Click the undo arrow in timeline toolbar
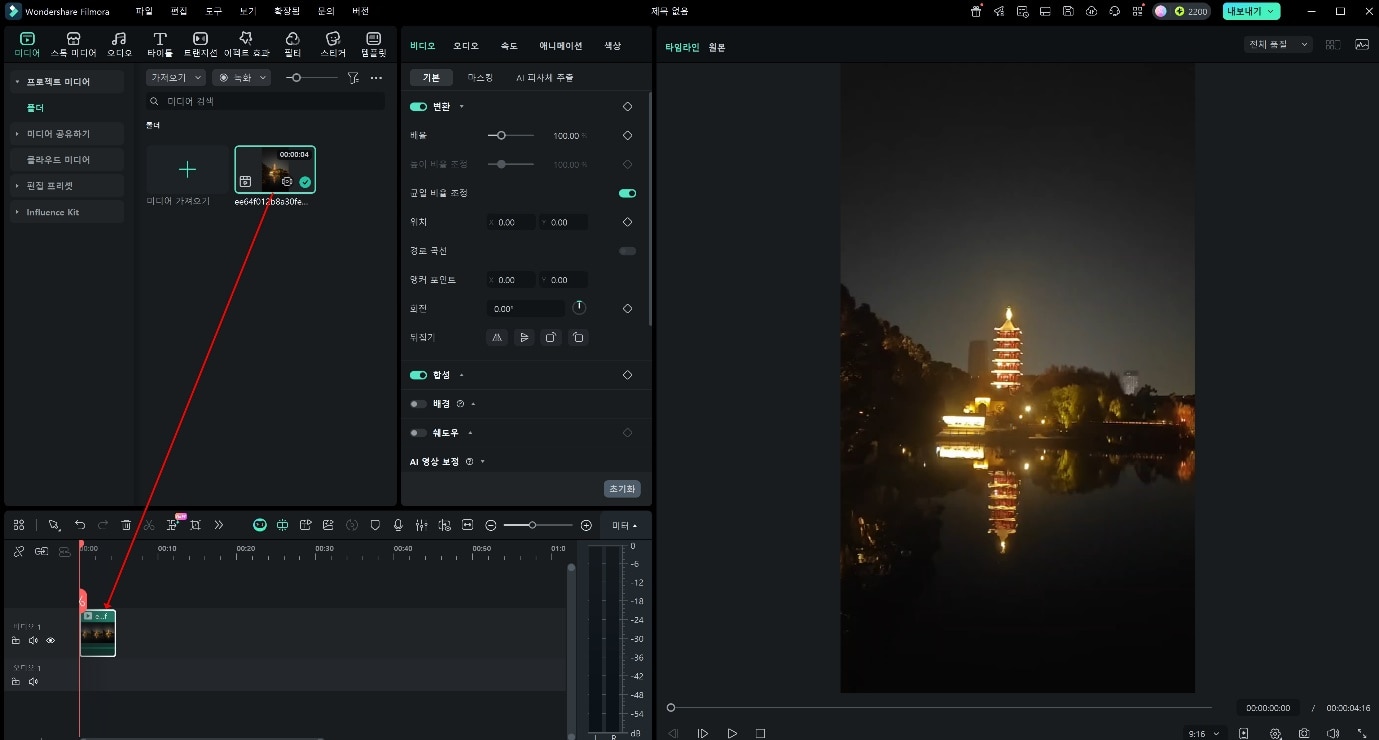This screenshot has width=1379, height=740. coord(80,525)
